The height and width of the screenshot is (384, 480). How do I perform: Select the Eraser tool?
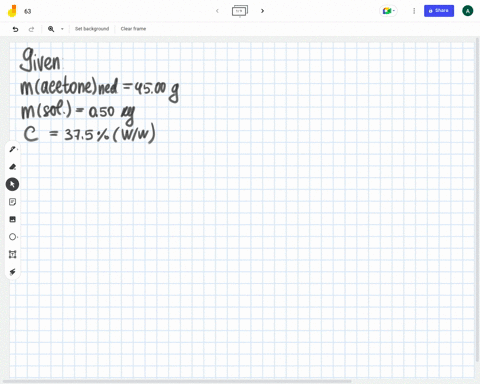point(13,167)
